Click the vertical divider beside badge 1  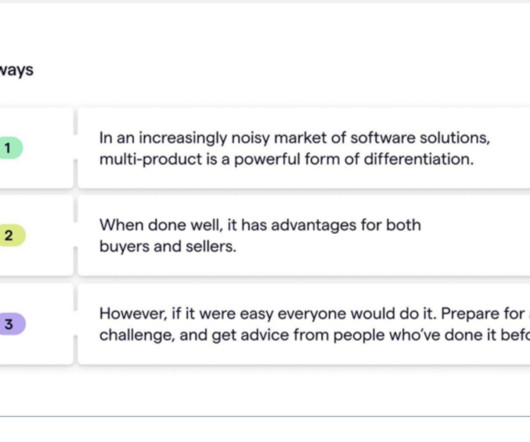(x=75, y=148)
